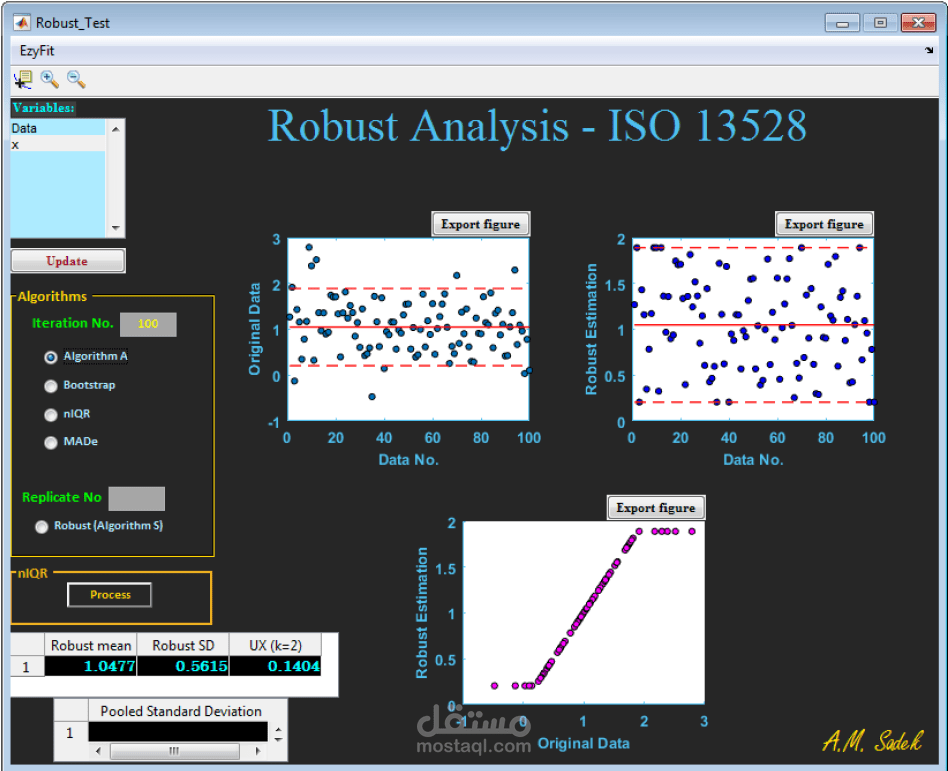The width and height of the screenshot is (948, 771).
Task: Click the Iteration No. input field
Action: 148,324
